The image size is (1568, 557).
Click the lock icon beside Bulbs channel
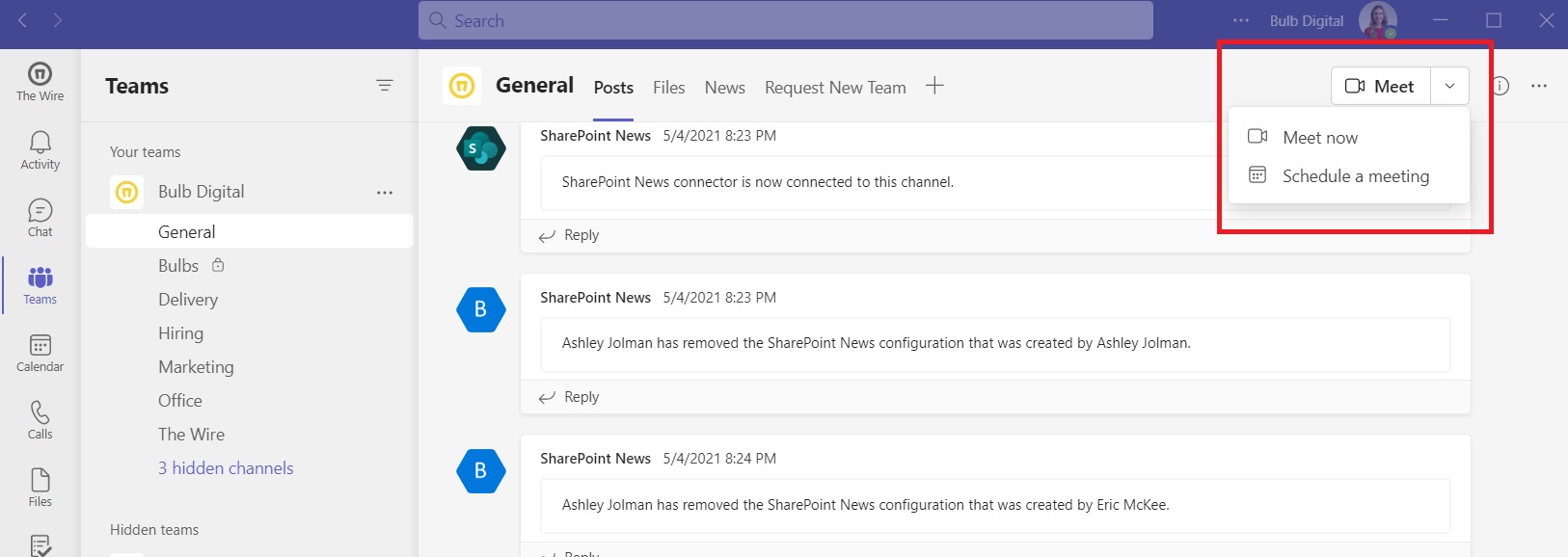pyautogui.click(x=218, y=265)
